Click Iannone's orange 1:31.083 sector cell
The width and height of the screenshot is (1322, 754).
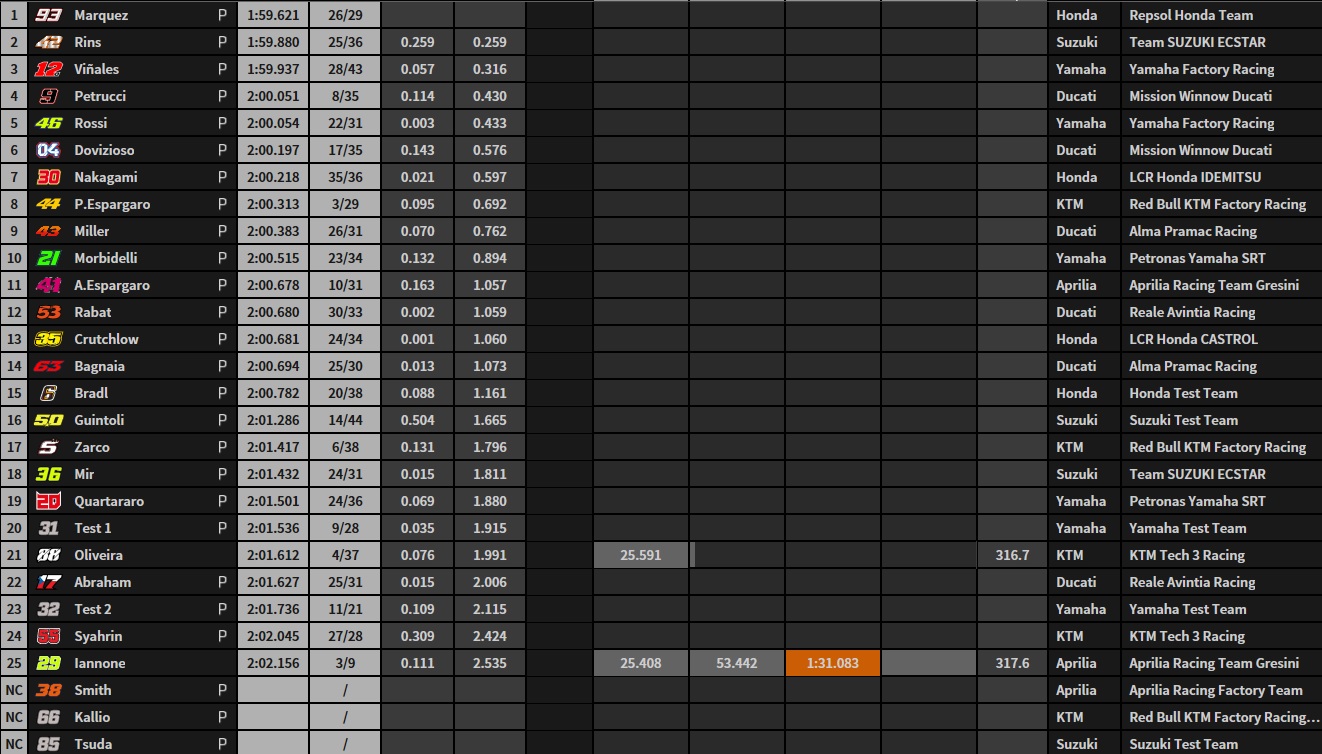[x=832, y=663]
